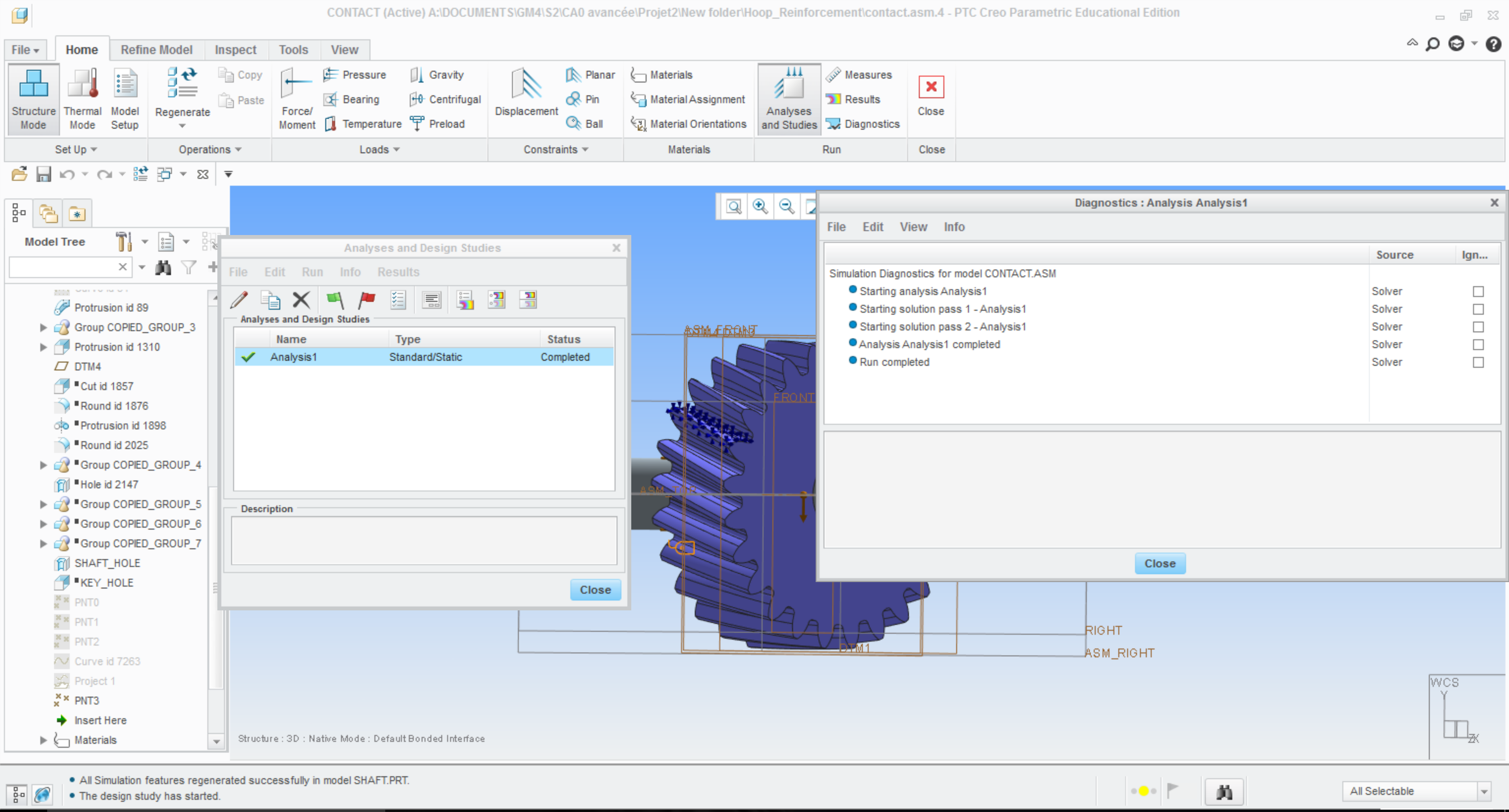Image resolution: width=1509 pixels, height=812 pixels.
Task: Click the red flag stop run icon
Action: click(367, 301)
